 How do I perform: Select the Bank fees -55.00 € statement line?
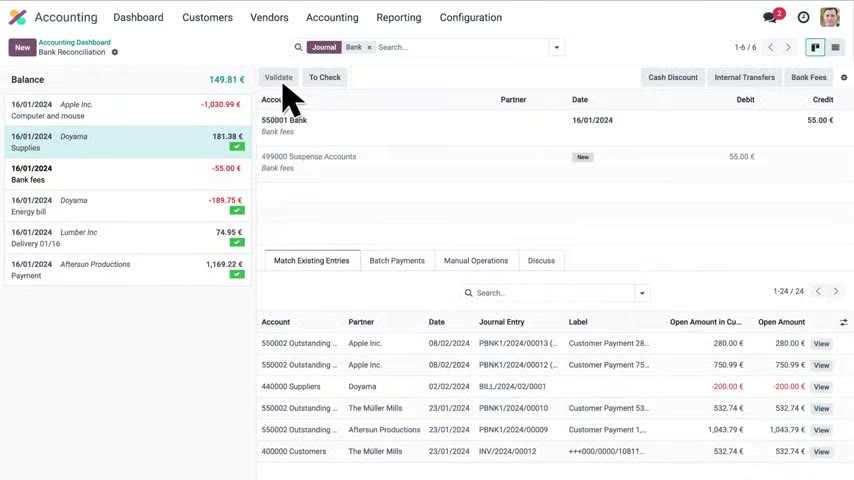(x=127, y=174)
